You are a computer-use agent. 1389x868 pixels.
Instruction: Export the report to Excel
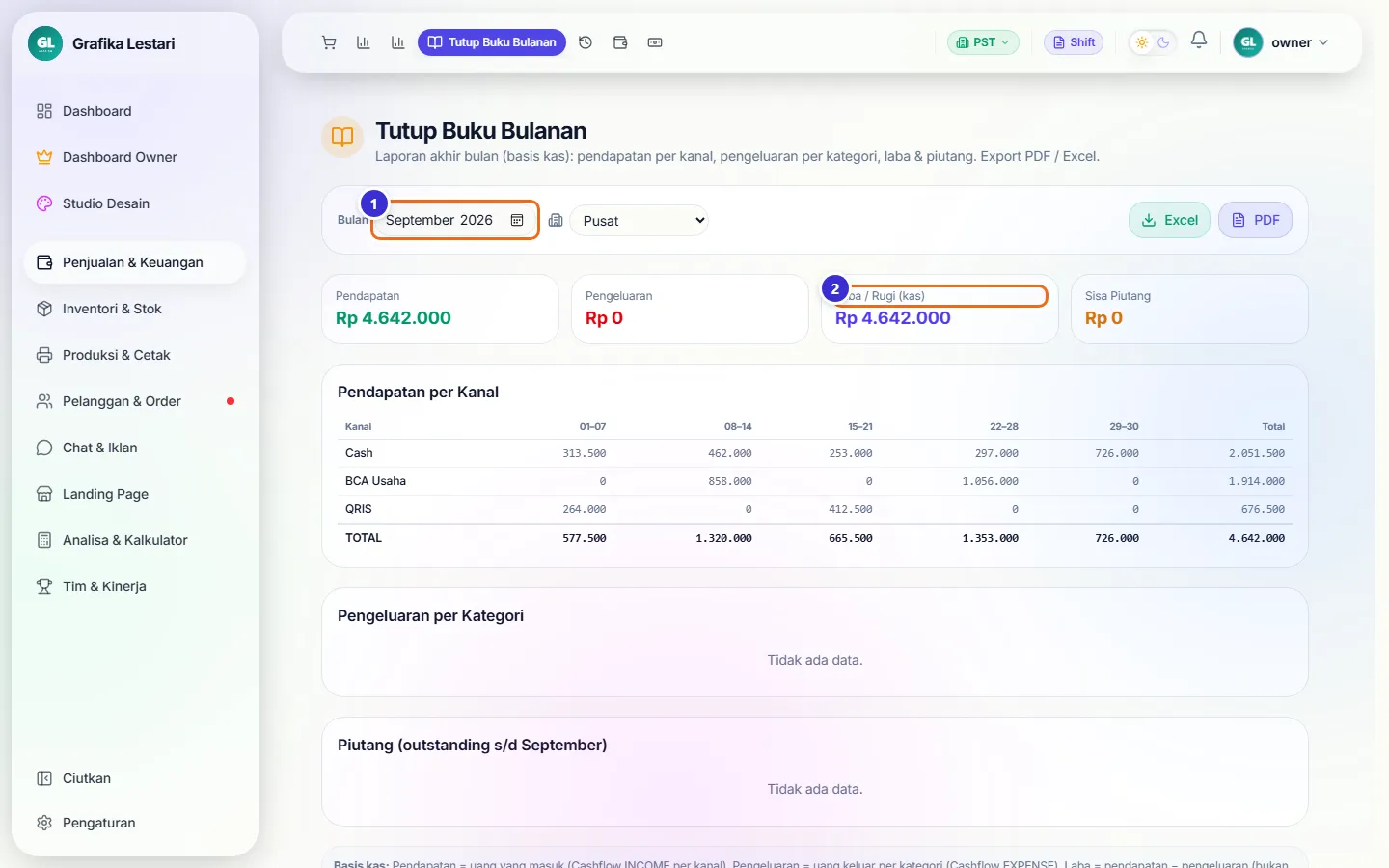(x=1169, y=220)
